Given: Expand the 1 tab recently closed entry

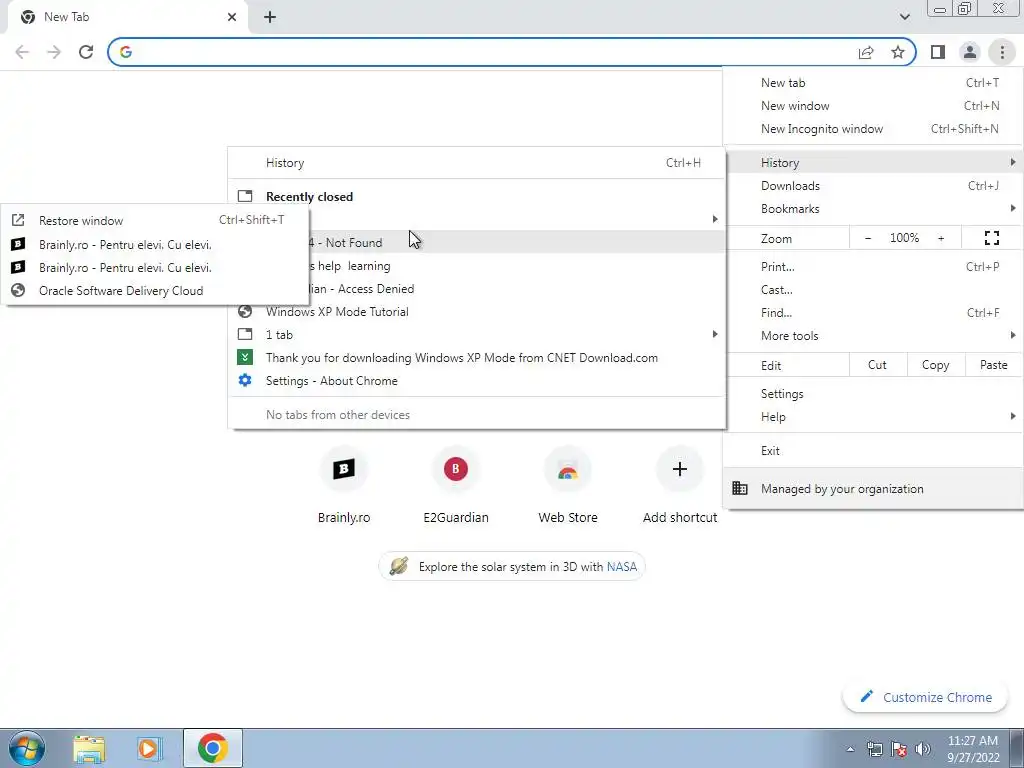Looking at the screenshot, I should (x=477, y=334).
